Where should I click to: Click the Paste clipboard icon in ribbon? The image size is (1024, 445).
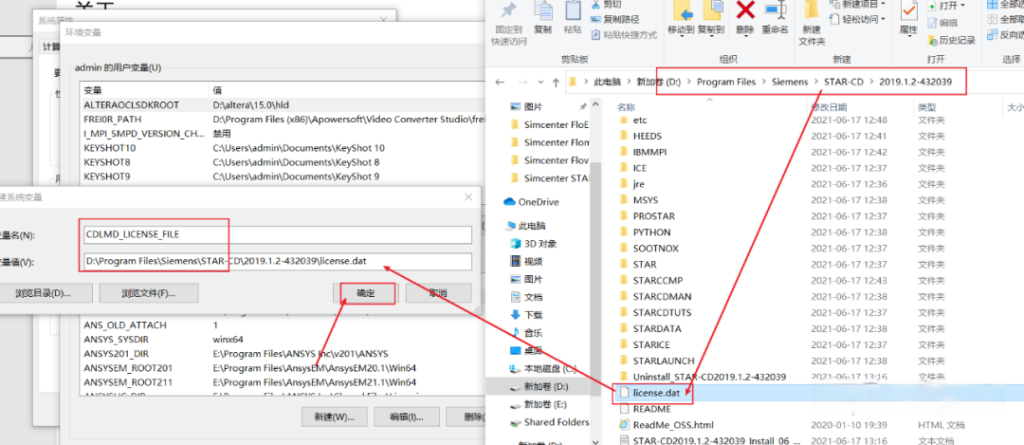(573, 11)
